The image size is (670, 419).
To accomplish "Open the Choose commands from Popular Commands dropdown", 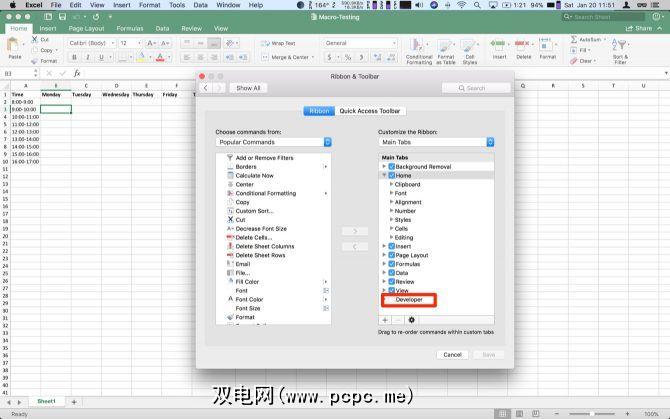I will click(x=273, y=142).
